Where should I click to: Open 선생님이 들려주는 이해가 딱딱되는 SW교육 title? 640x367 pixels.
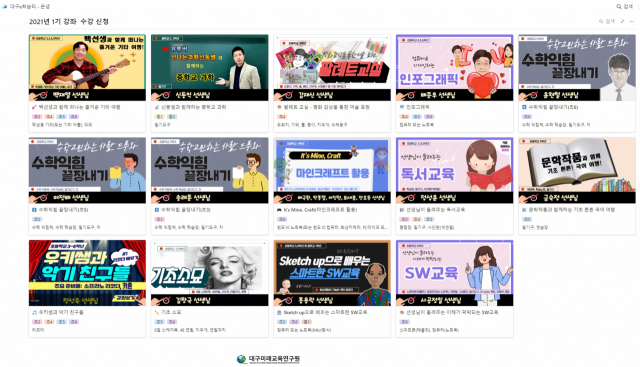point(452,312)
